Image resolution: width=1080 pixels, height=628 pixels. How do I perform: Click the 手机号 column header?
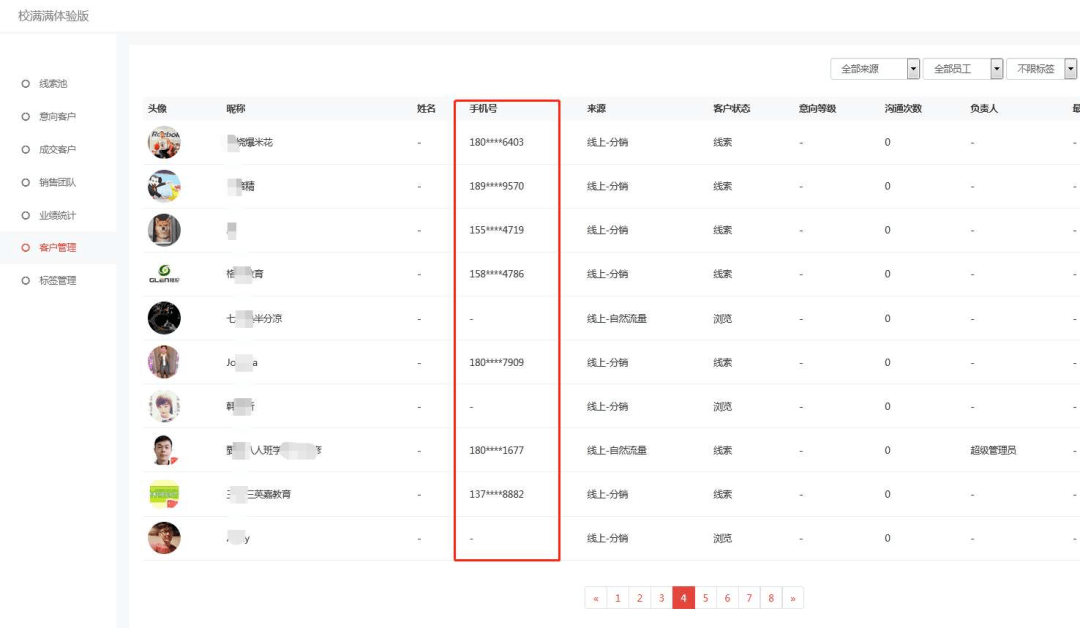pyautogui.click(x=484, y=109)
